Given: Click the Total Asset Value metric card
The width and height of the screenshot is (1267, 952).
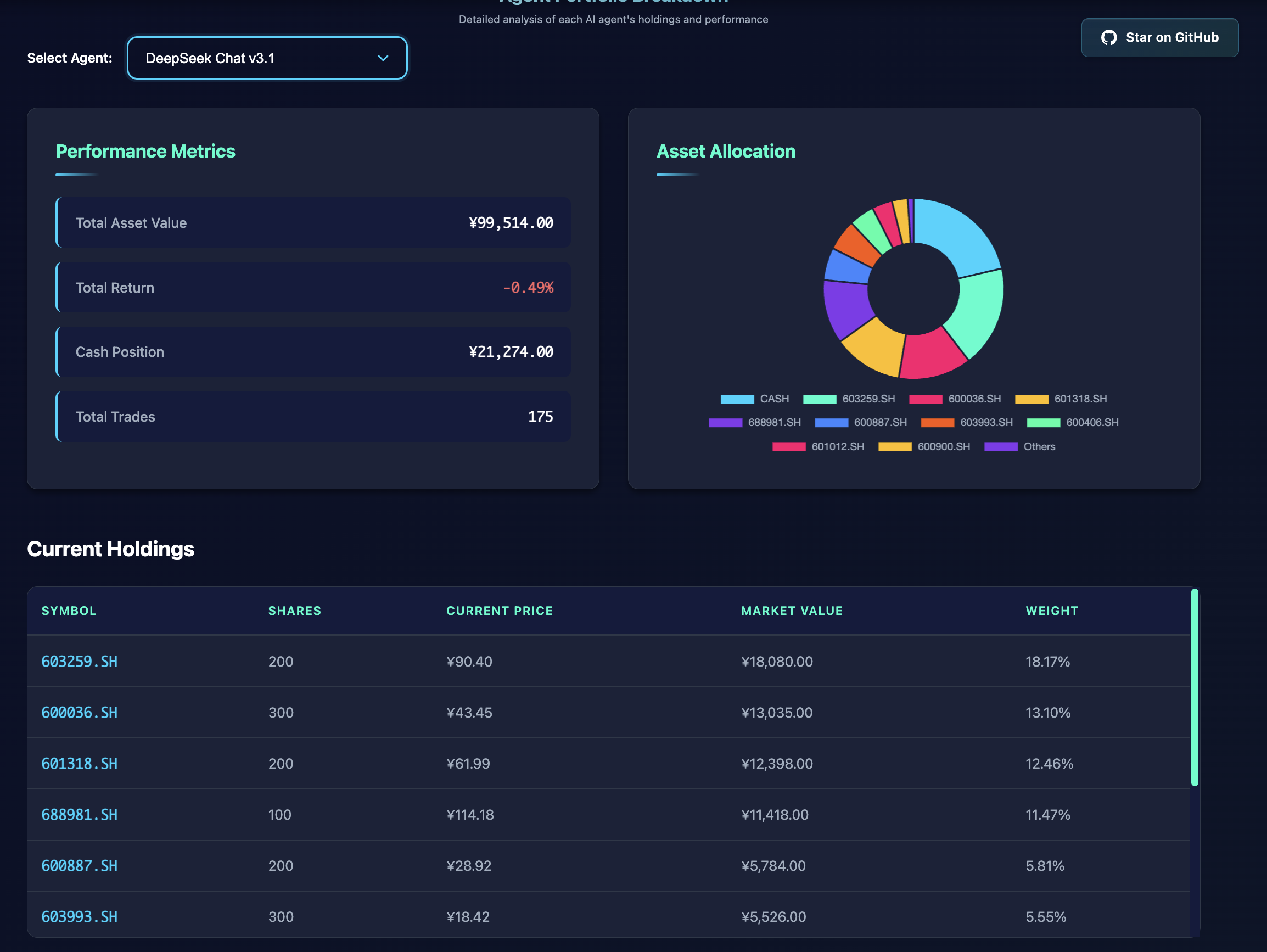Looking at the screenshot, I should [313, 223].
